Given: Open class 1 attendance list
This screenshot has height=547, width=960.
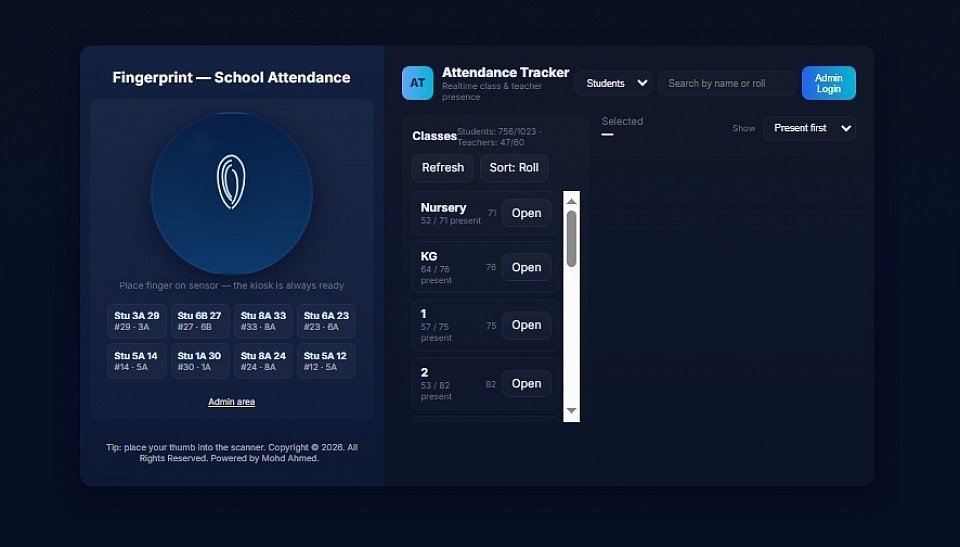Looking at the screenshot, I should pos(526,325).
